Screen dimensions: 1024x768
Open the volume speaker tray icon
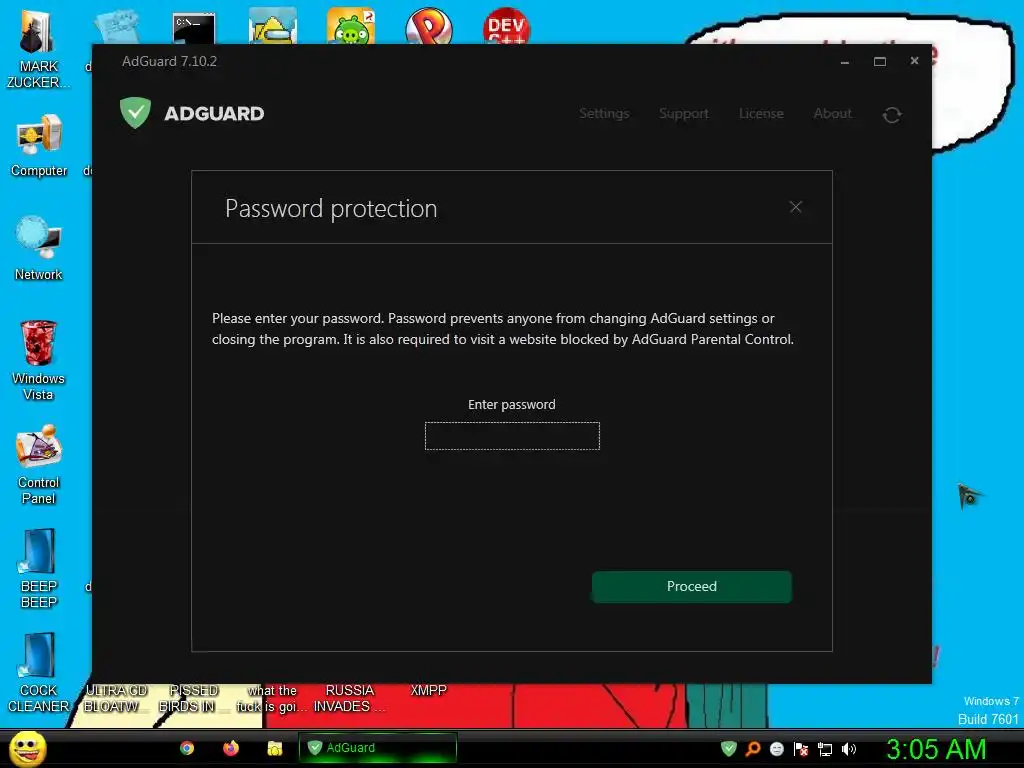848,749
